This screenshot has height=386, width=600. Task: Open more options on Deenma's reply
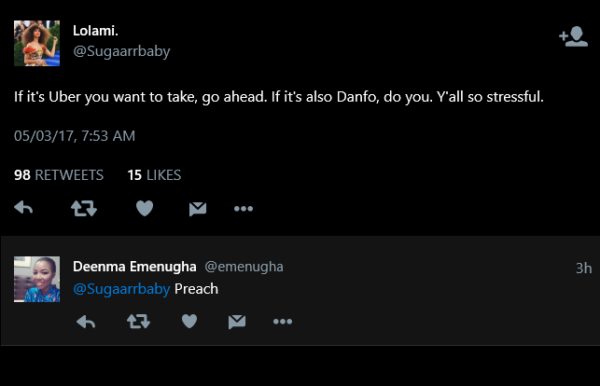pyautogui.click(x=282, y=322)
